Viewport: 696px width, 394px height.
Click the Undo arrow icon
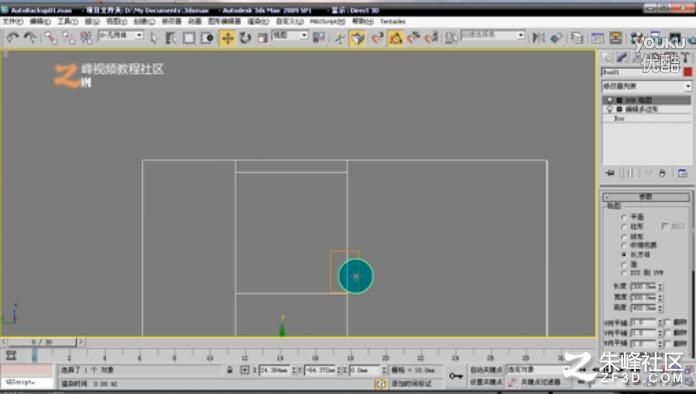point(12,38)
